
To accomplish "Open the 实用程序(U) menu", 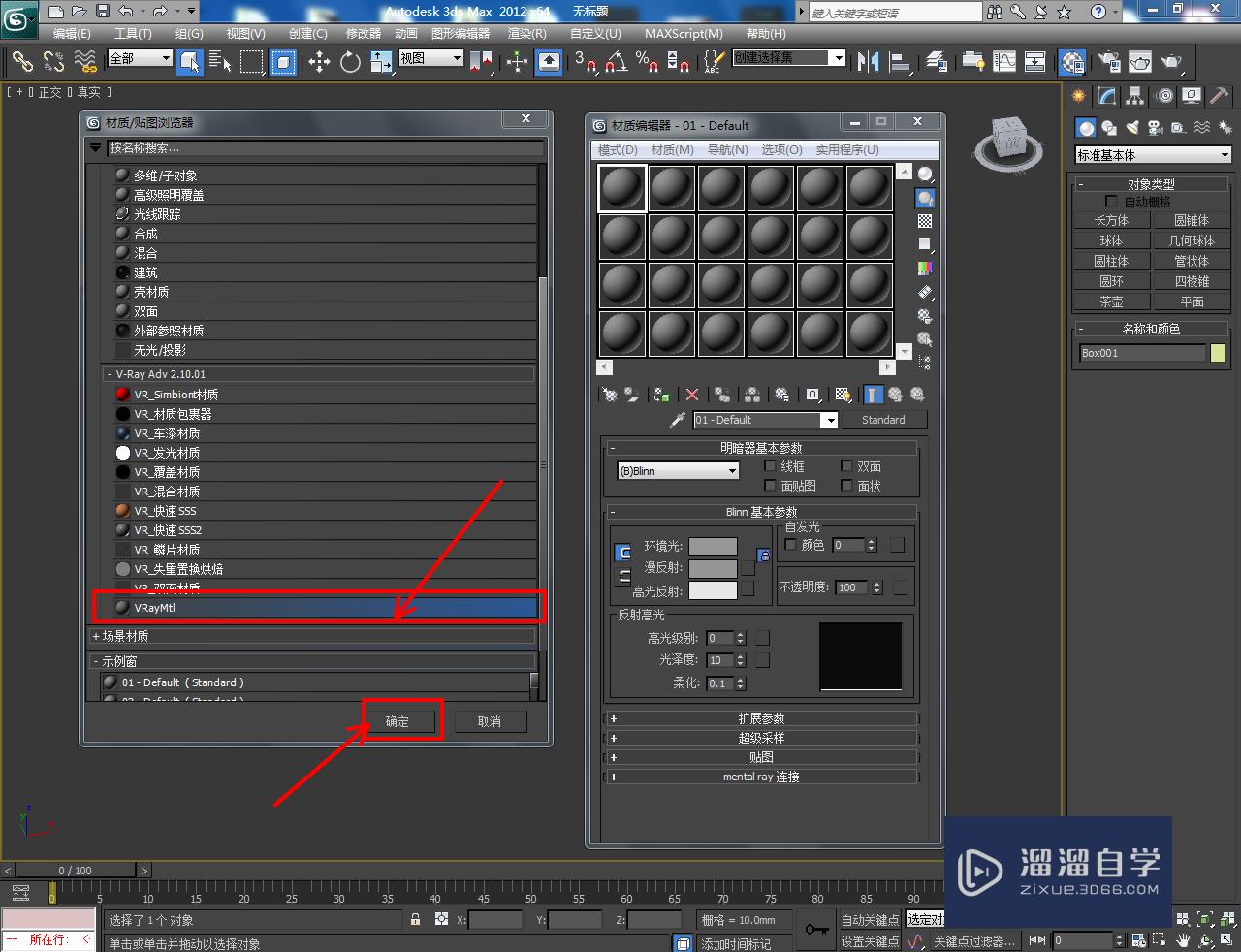I will tap(847, 149).
